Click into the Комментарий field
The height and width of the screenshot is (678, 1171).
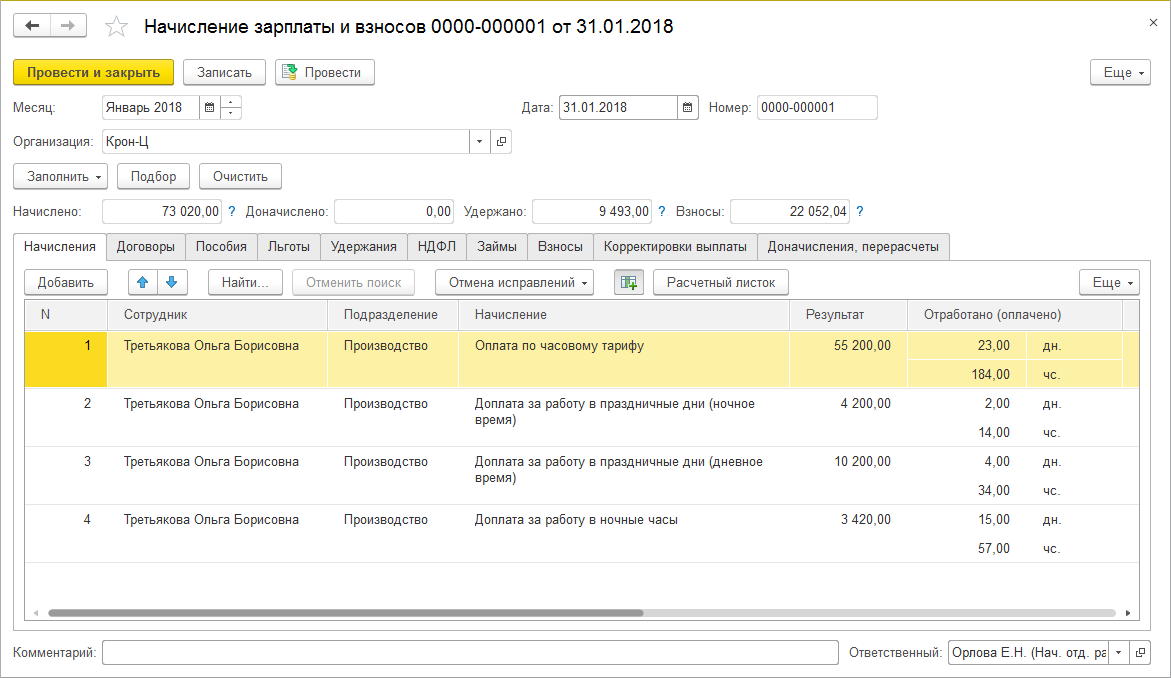tap(470, 653)
